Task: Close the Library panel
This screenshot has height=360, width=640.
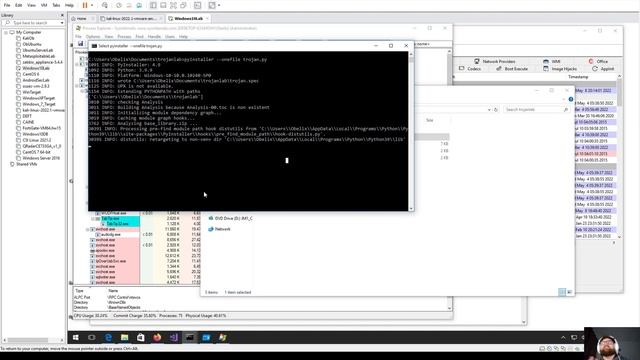Action: pyautogui.click(x=62, y=15)
